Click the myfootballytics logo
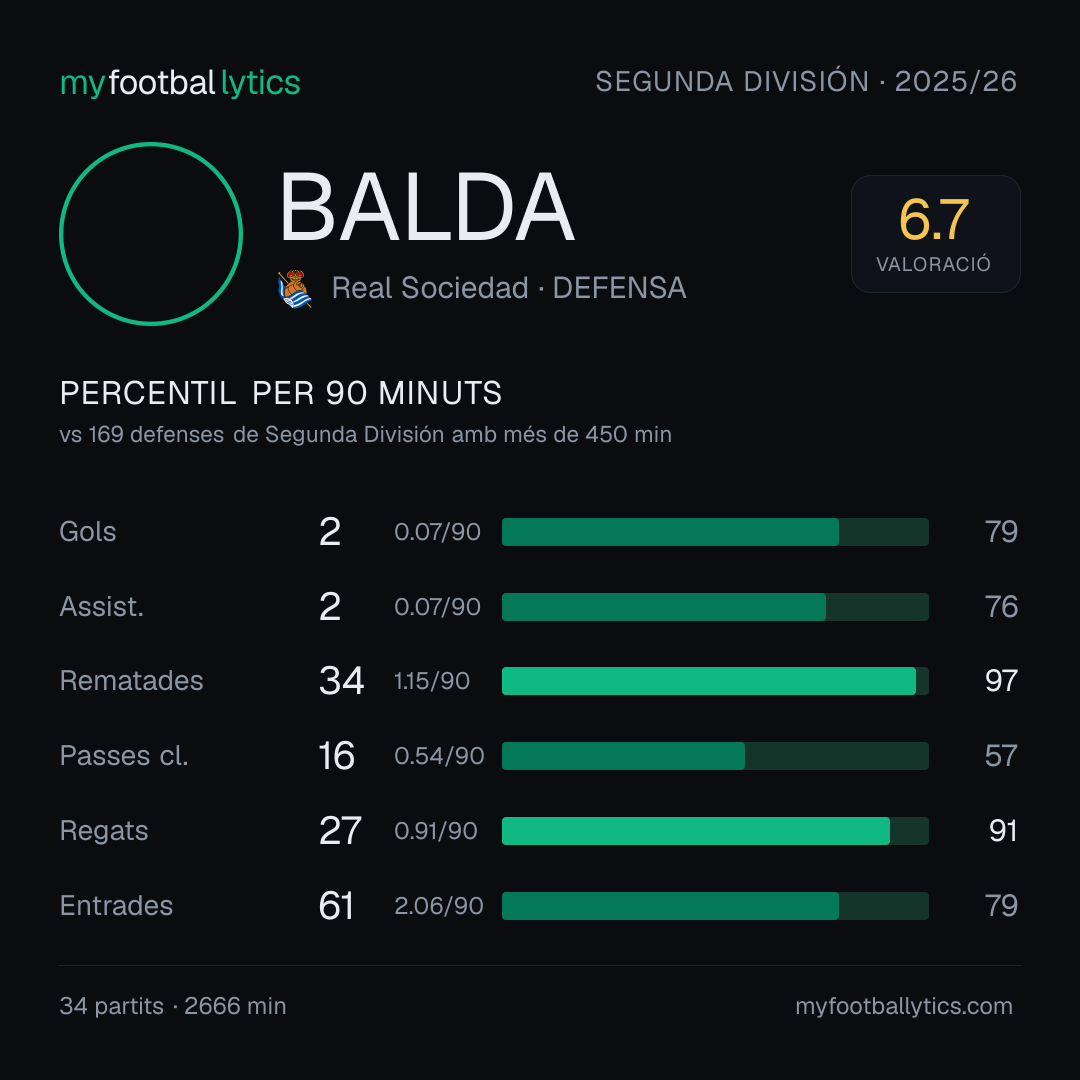 [180, 83]
